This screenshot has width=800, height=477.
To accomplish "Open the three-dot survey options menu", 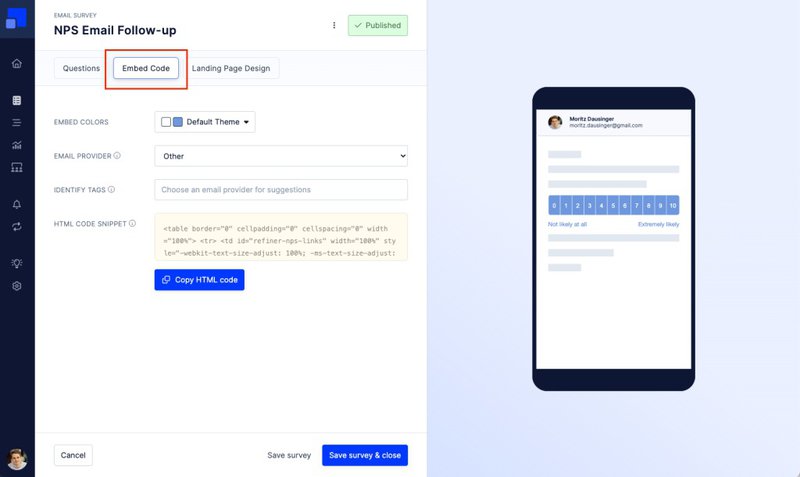I will point(334,25).
